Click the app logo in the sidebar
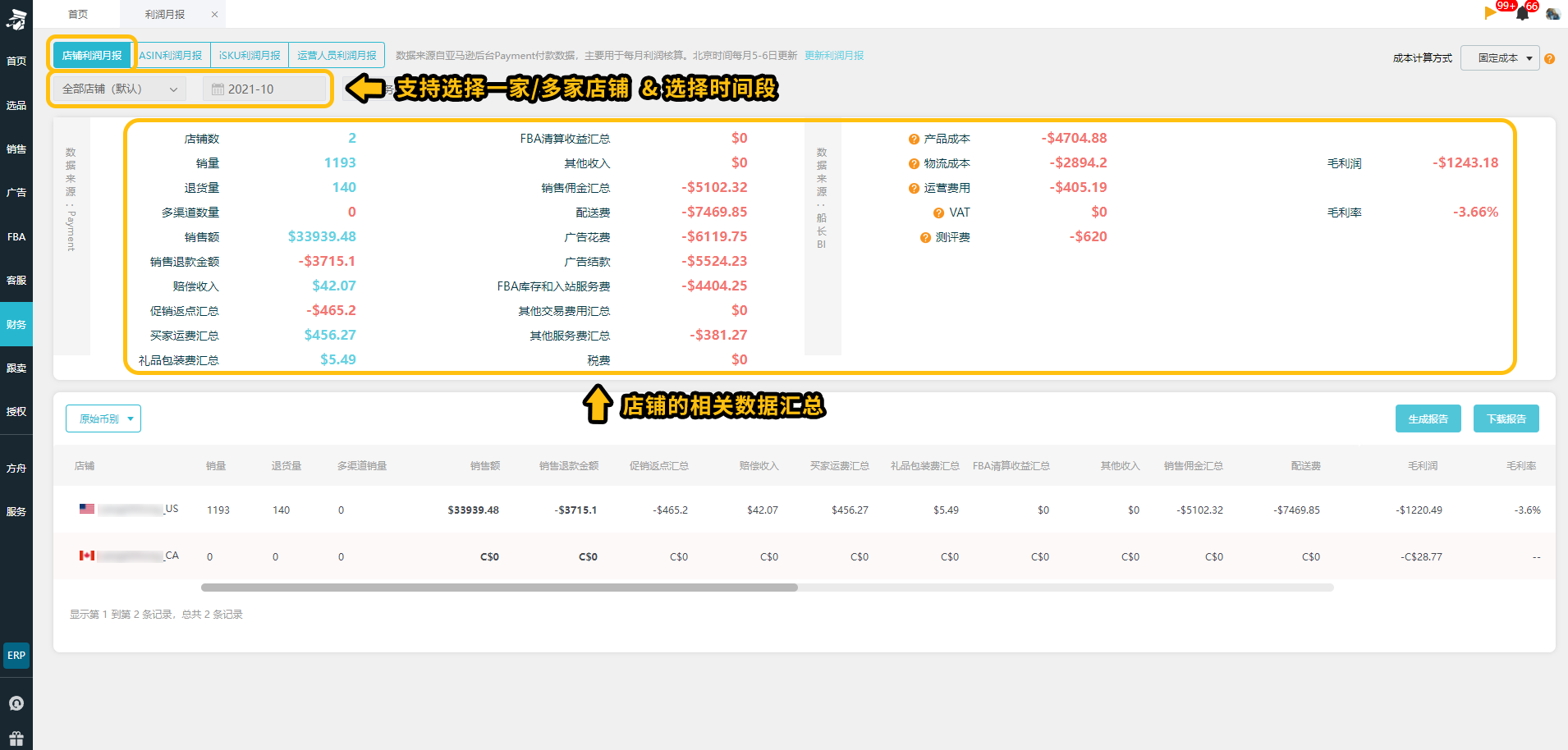The image size is (1568, 750). tap(16, 18)
